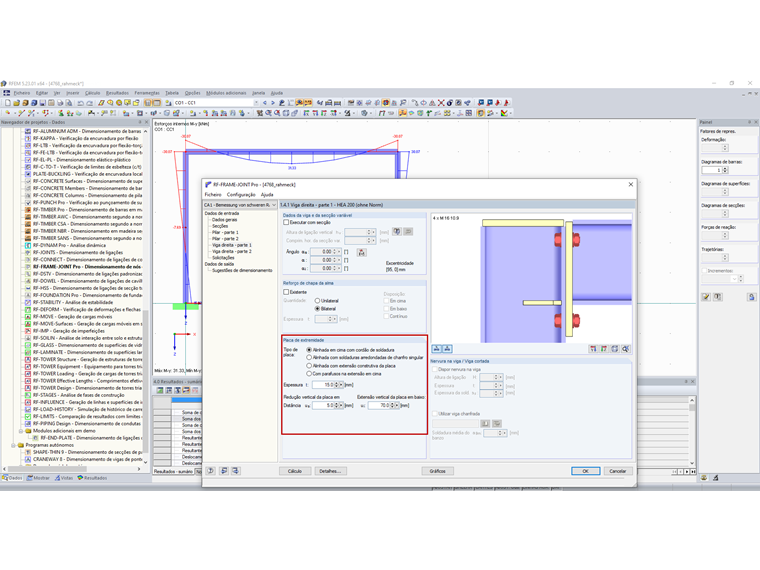This screenshot has height=570, width=760.
Task: Click the red X icon in main toolbar
Action: tap(441, 103)
